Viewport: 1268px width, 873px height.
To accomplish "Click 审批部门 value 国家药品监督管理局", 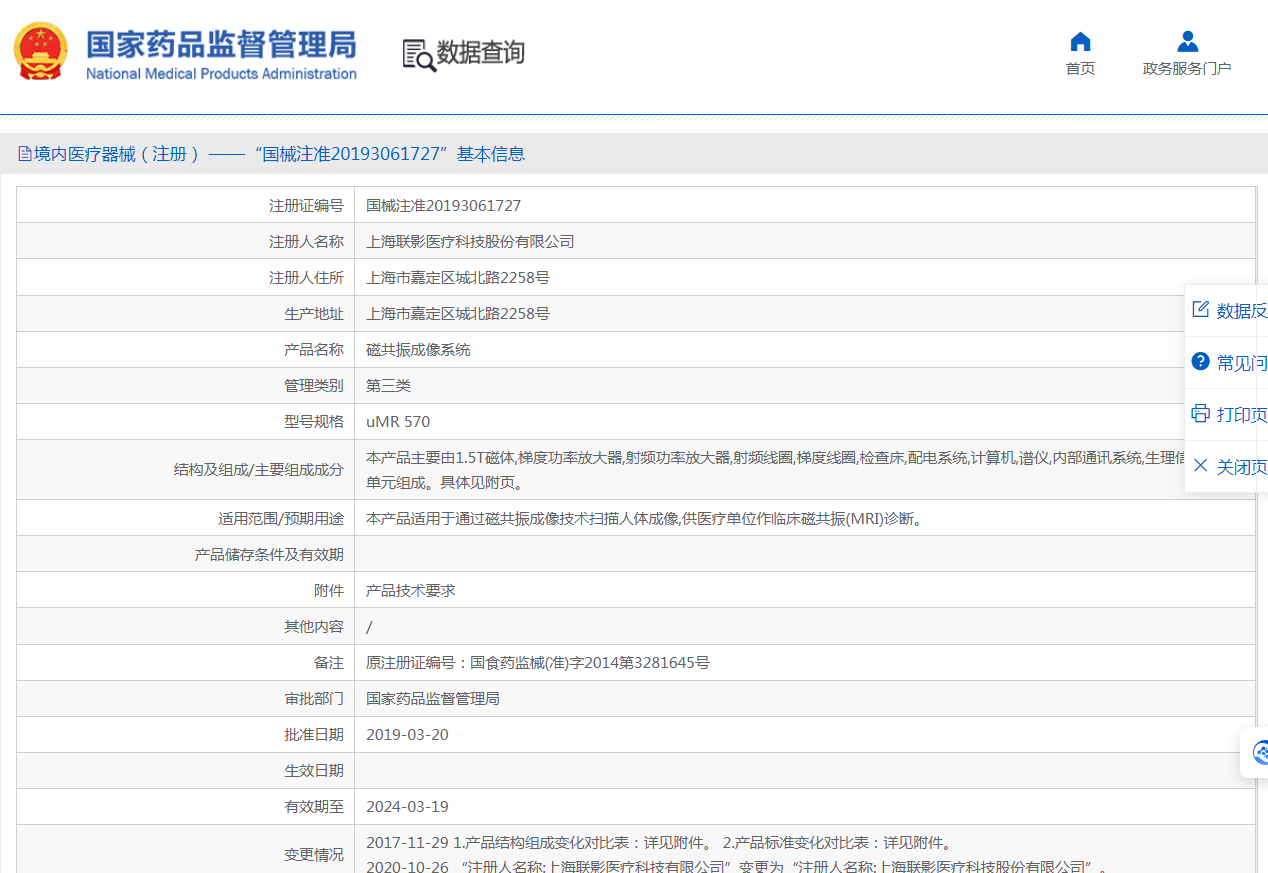I will pos(433,698).
